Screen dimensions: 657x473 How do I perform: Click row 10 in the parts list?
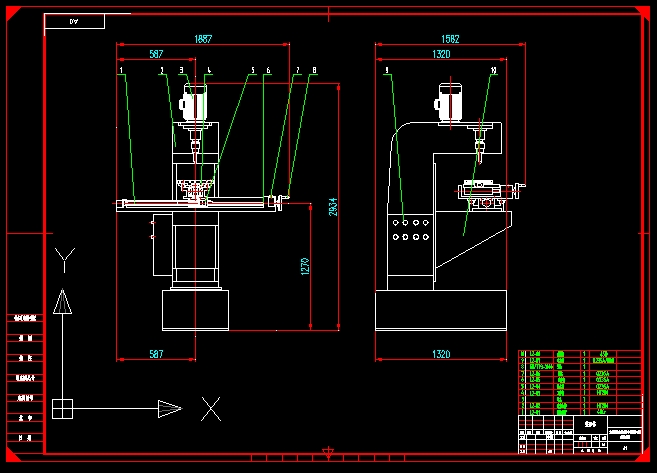[x=580, y=354]
